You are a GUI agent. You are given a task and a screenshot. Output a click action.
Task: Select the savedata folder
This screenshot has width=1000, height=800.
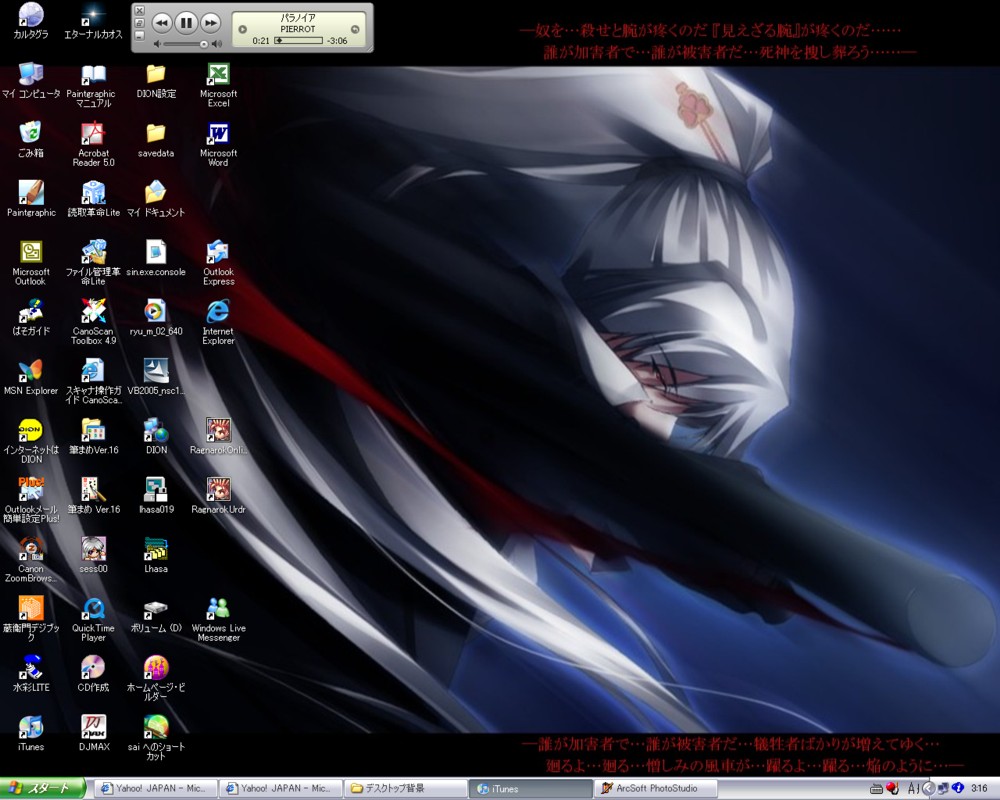pyautogui.click(x=156, y=140)
